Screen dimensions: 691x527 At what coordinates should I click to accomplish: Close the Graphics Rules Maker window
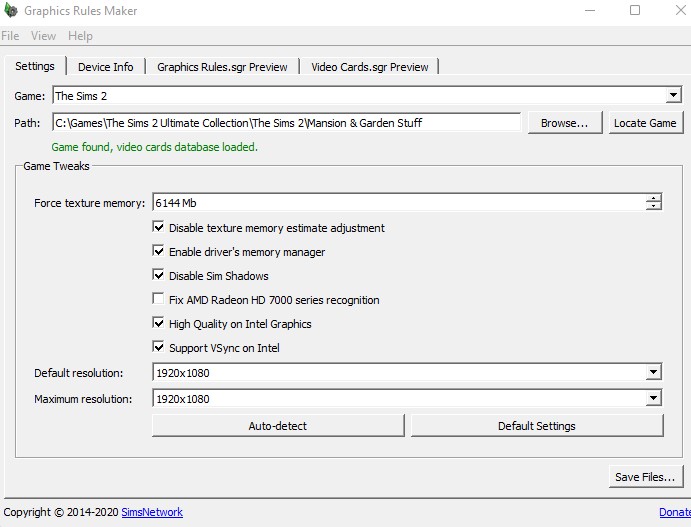pyautogui.click(x=681, y=10)
